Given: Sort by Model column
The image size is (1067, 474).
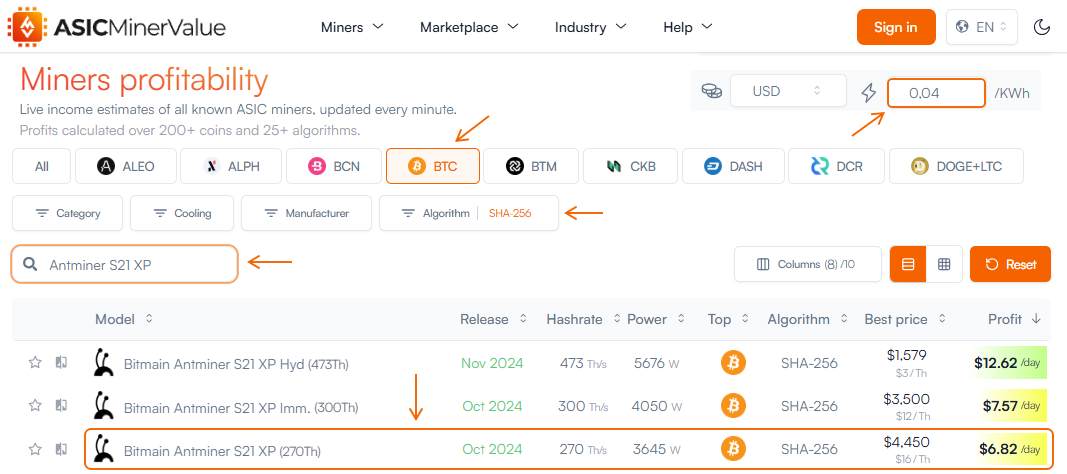Looking at the screenshot, I should point(124,319).
